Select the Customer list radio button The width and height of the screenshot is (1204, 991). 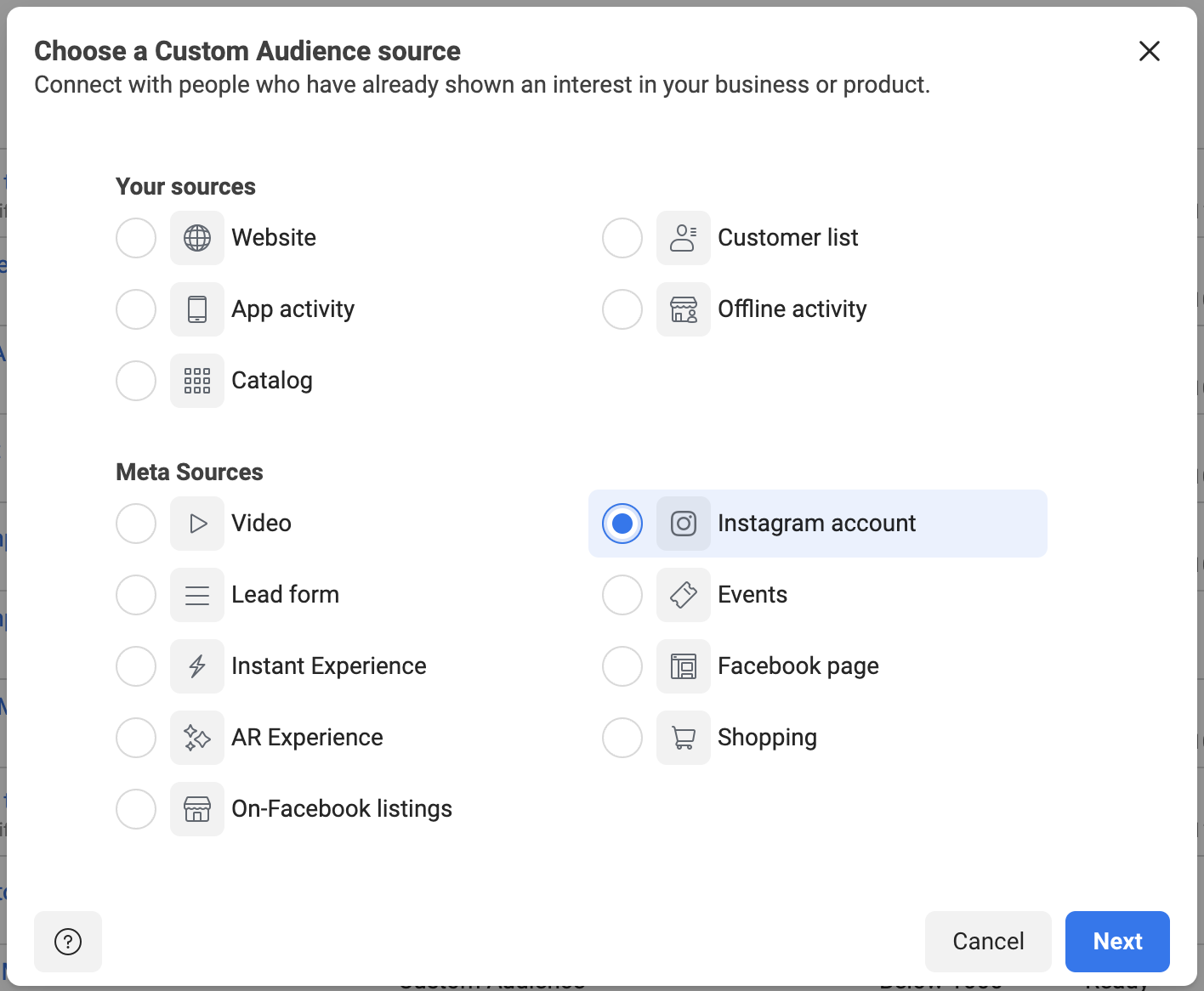pos(622,238)
